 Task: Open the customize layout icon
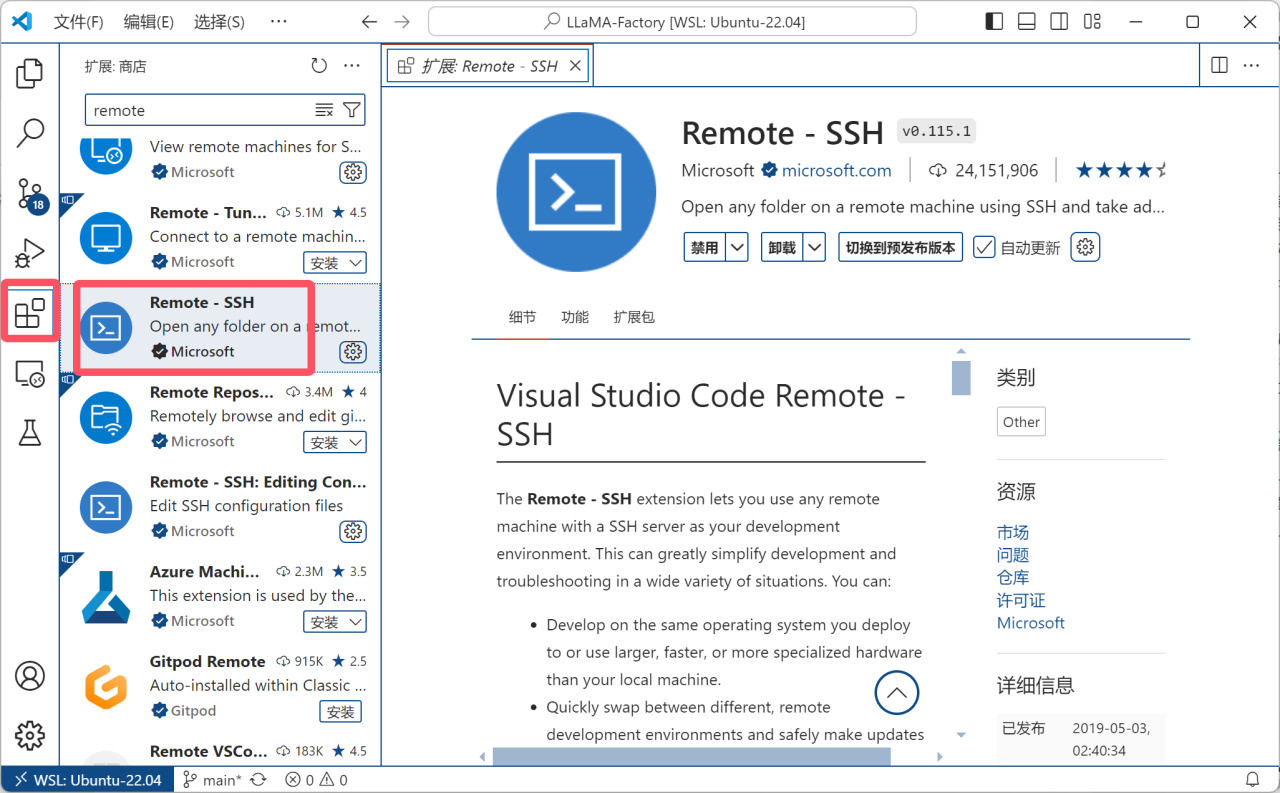[1092, 22]
